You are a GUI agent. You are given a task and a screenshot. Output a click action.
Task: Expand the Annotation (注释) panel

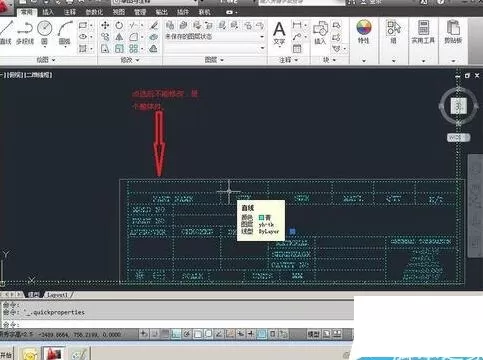tap(288, 60)
